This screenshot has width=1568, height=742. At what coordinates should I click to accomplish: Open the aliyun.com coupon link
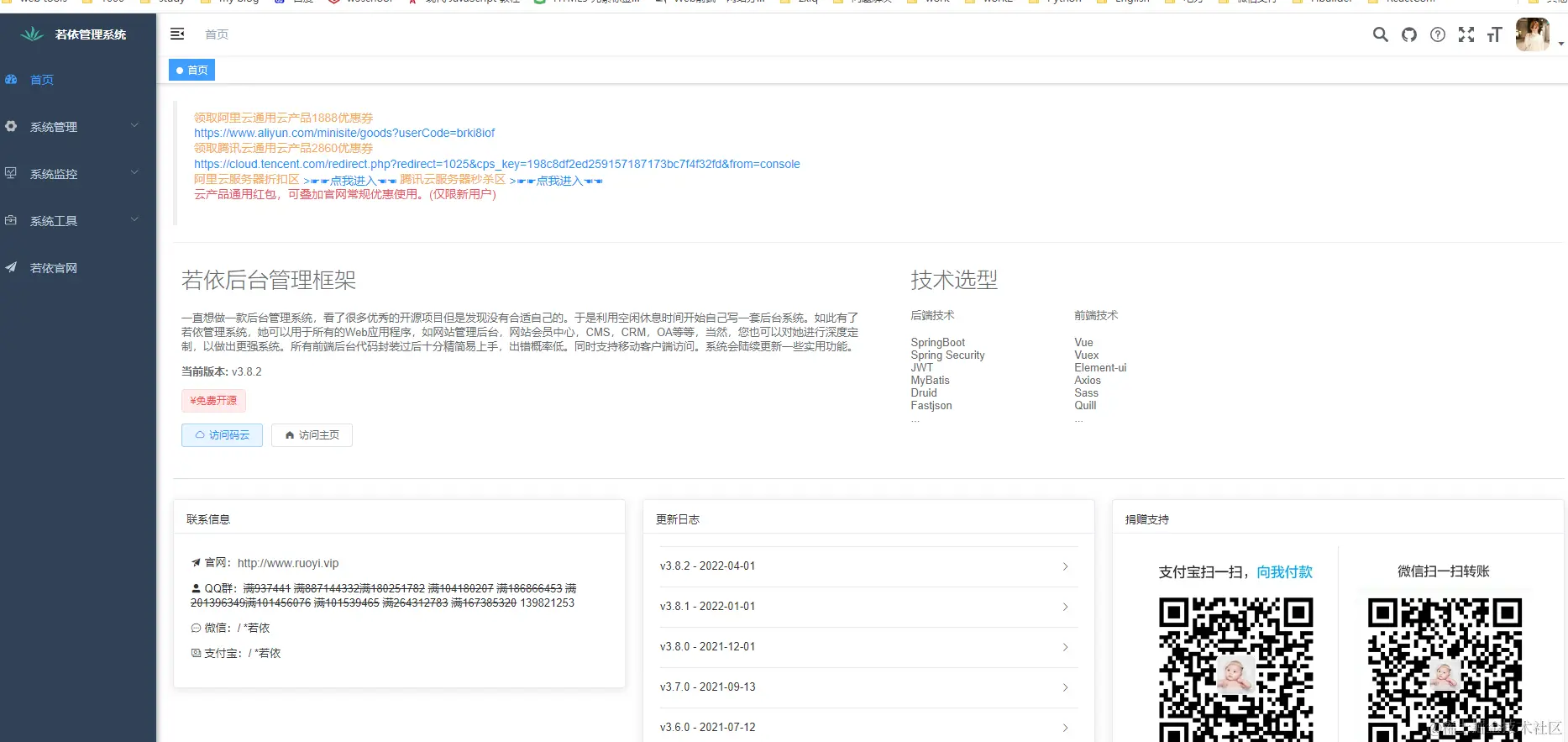click(344, 133)
